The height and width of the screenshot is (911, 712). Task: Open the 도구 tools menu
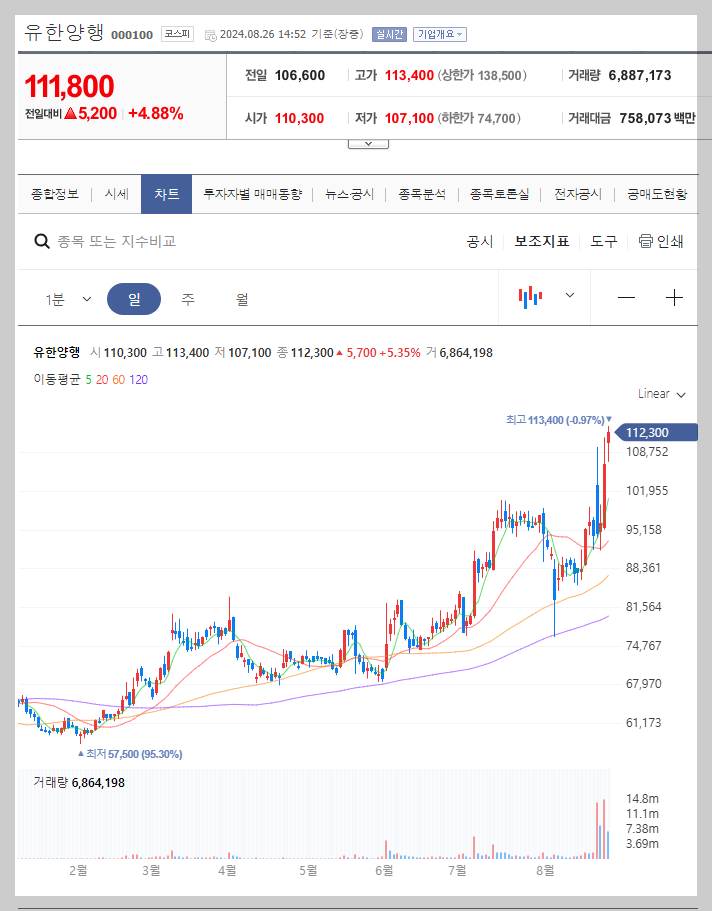click(x=604, y=240)
